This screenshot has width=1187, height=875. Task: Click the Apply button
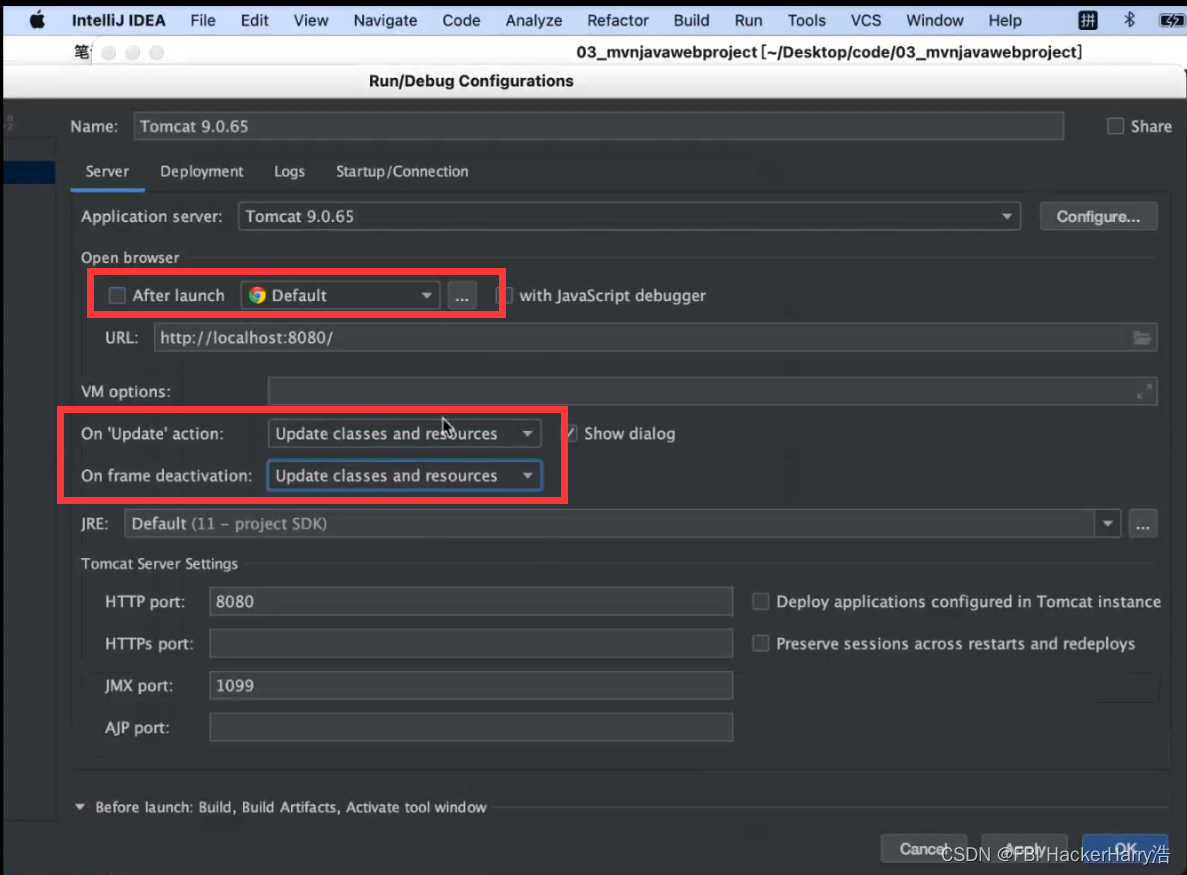point(1024,849)
